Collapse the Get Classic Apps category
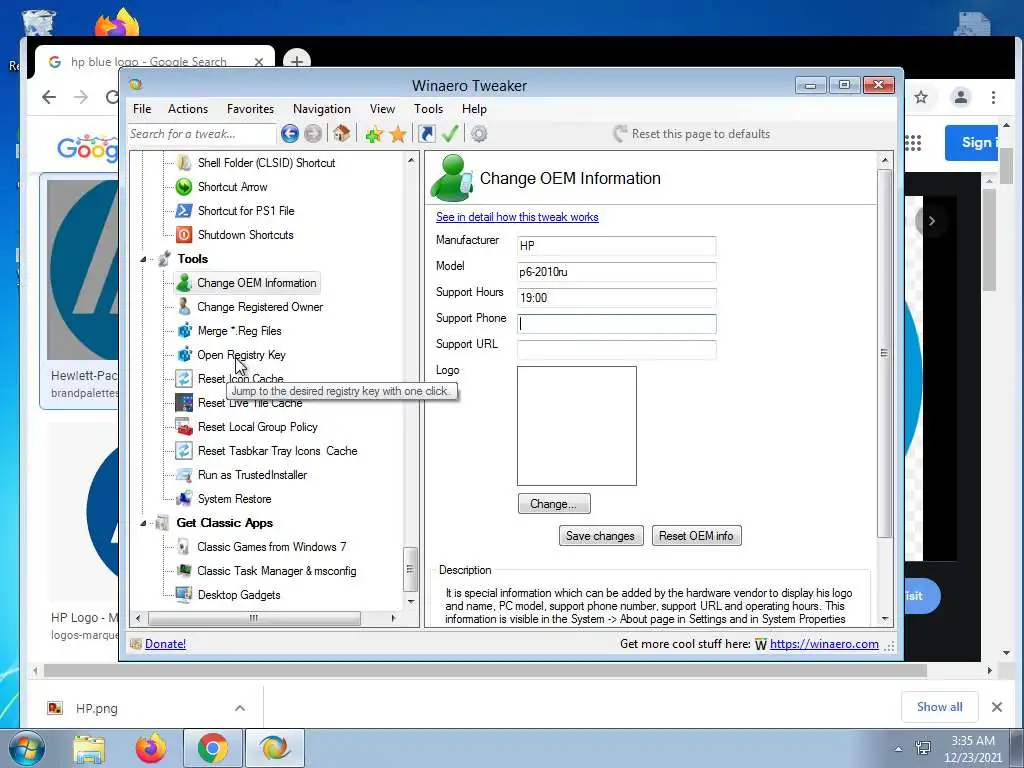Screen dimensions: 1024x768 click(143, 523)
